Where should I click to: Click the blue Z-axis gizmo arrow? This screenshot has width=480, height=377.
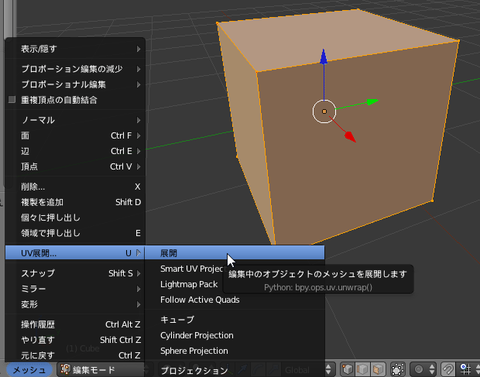pyautogui.click(x=324, y=57)
